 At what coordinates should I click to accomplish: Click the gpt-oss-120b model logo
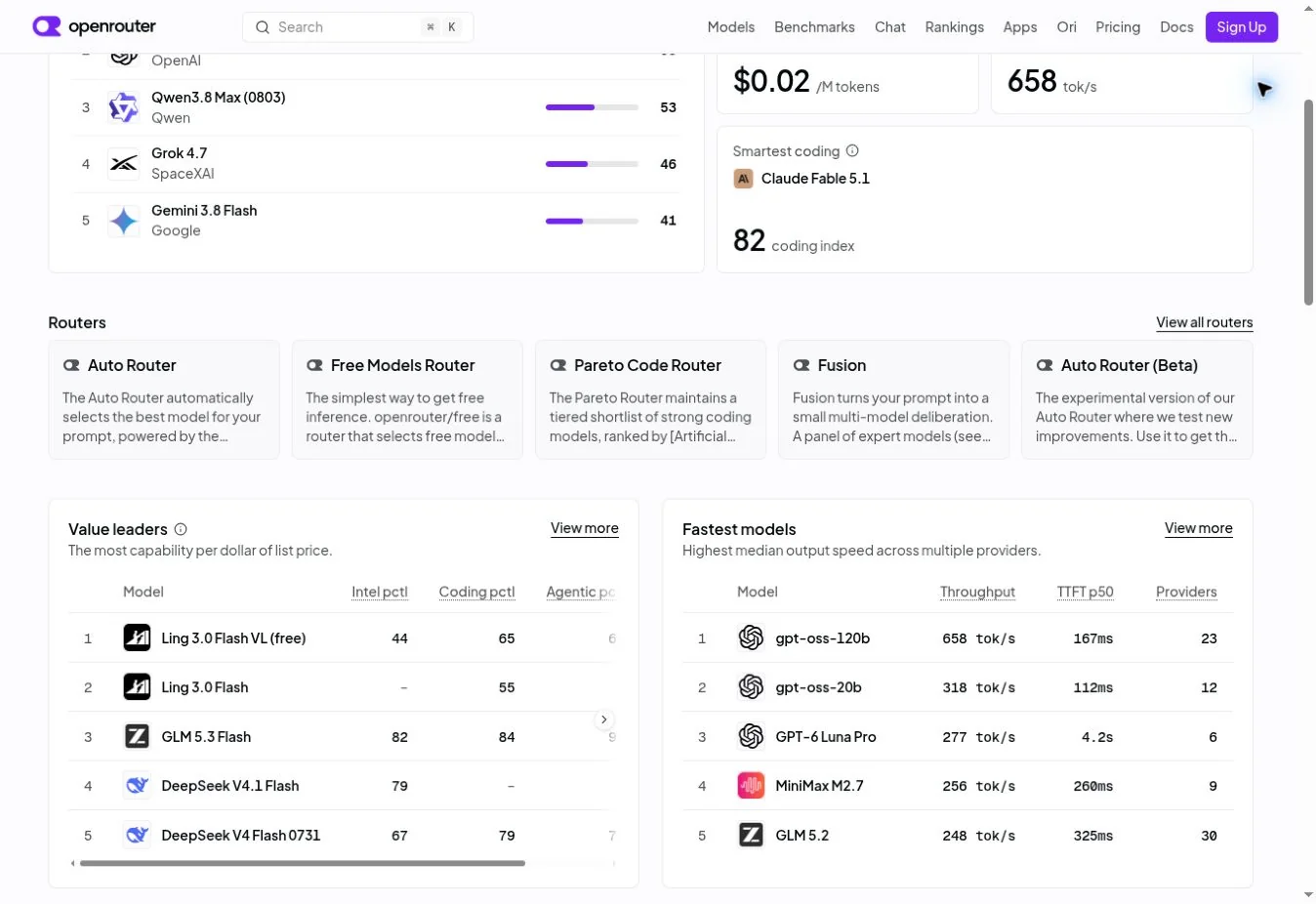tap(751, 638)
